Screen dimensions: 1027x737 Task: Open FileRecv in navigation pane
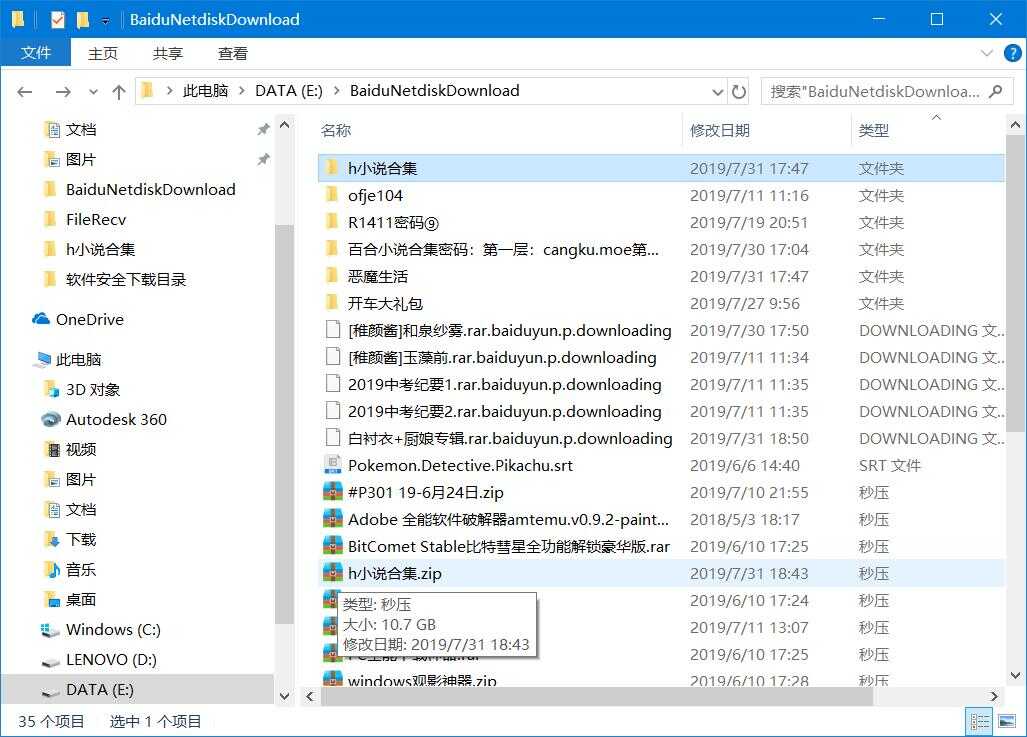[96, 219]
